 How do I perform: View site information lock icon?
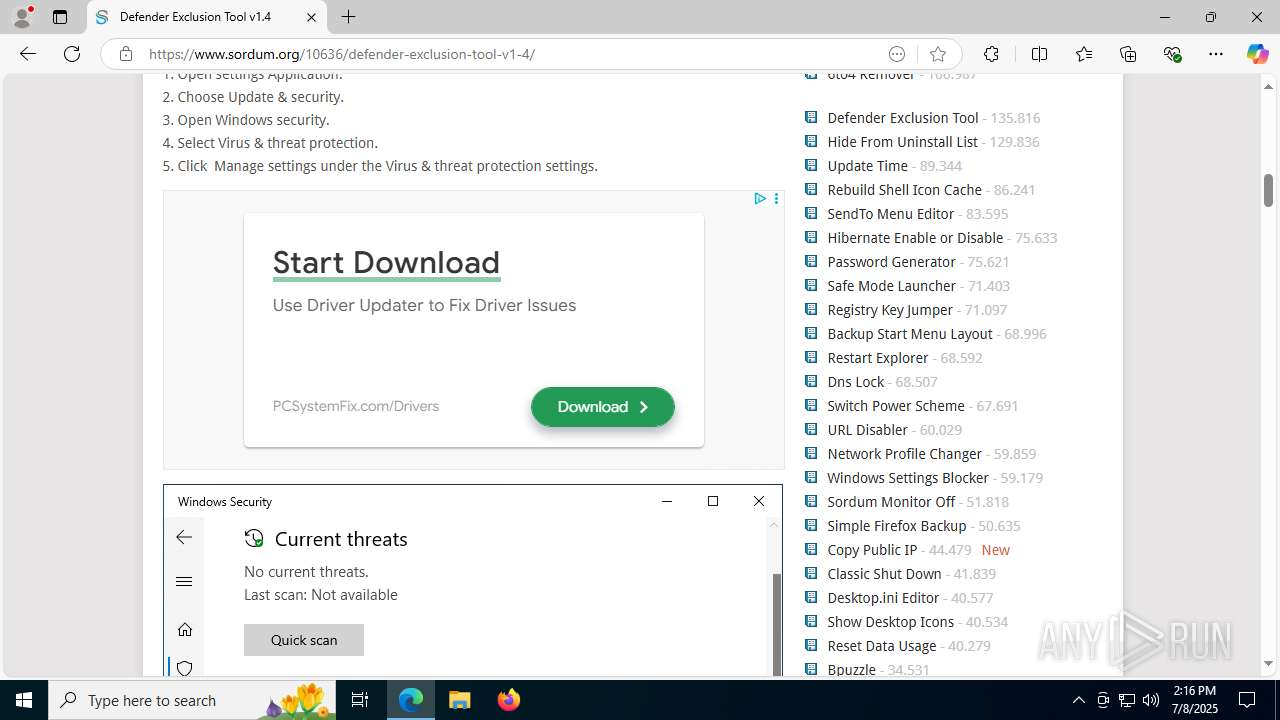[126, 54]
